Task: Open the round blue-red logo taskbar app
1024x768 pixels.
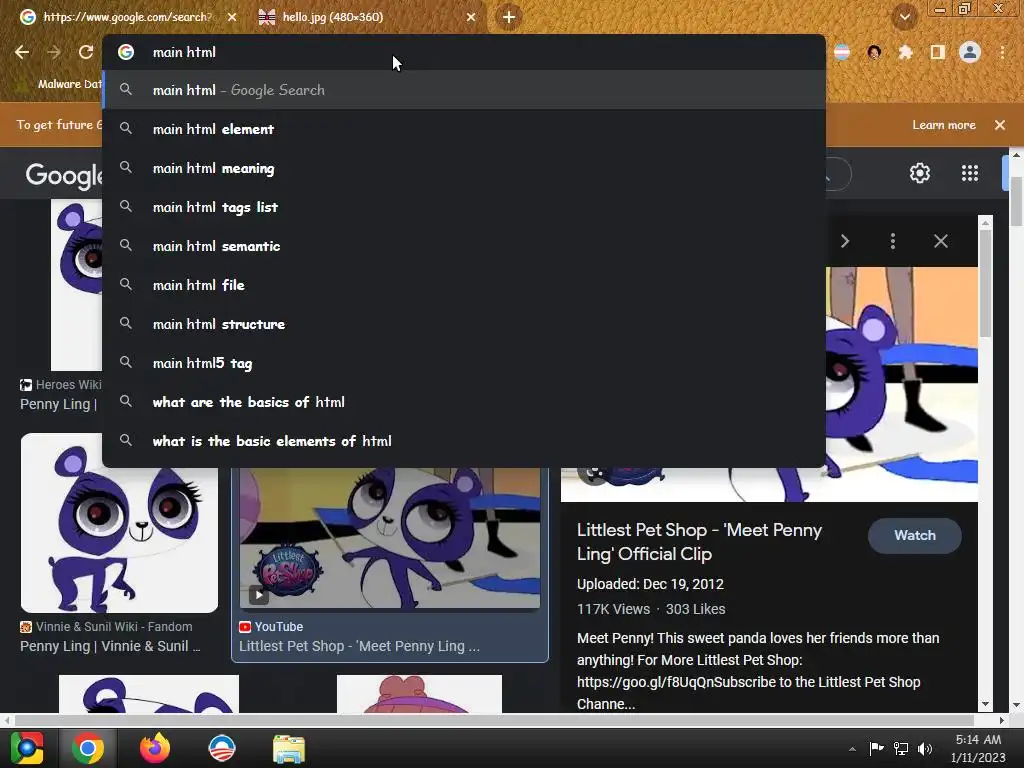Action: coord(221,748)
